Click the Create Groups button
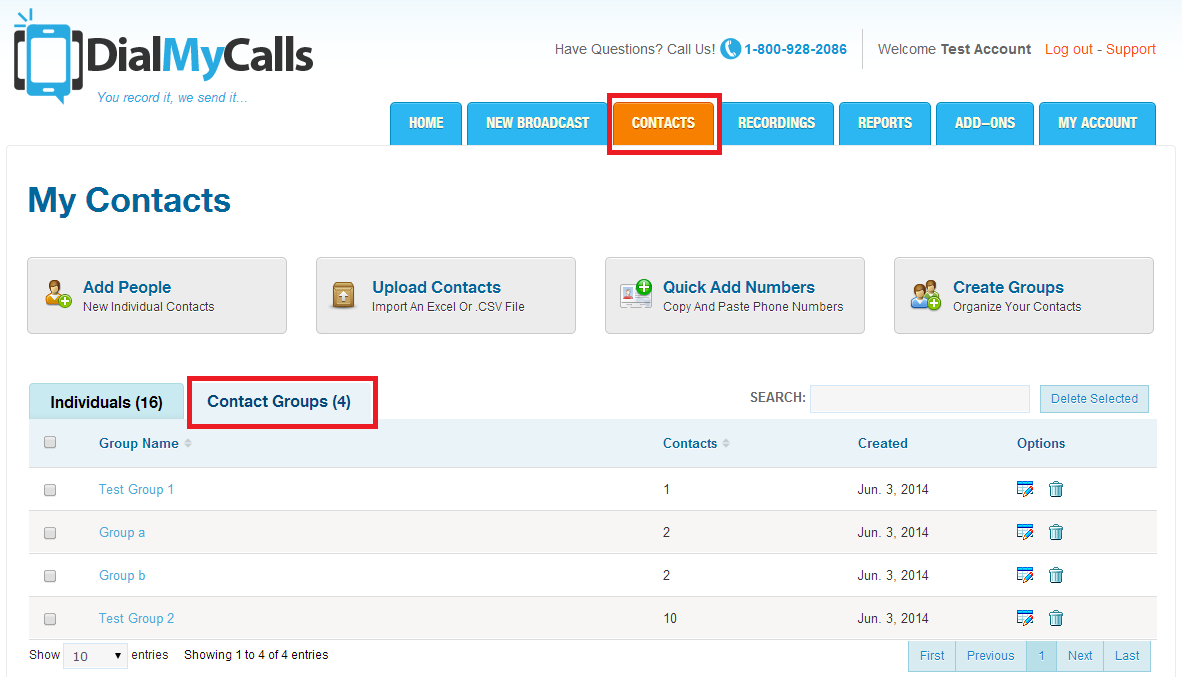Screen dimensions: 1182x677 (x=1024, y=296)
